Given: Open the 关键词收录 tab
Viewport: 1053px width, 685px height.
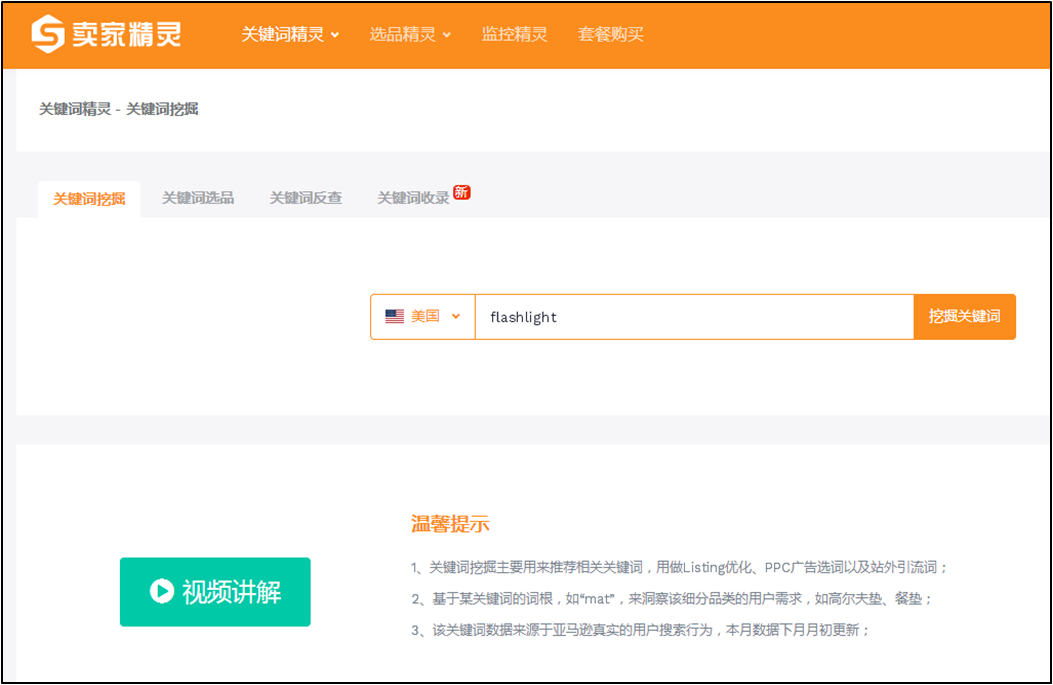Looking at the screenshot, I should coord(413,198).
